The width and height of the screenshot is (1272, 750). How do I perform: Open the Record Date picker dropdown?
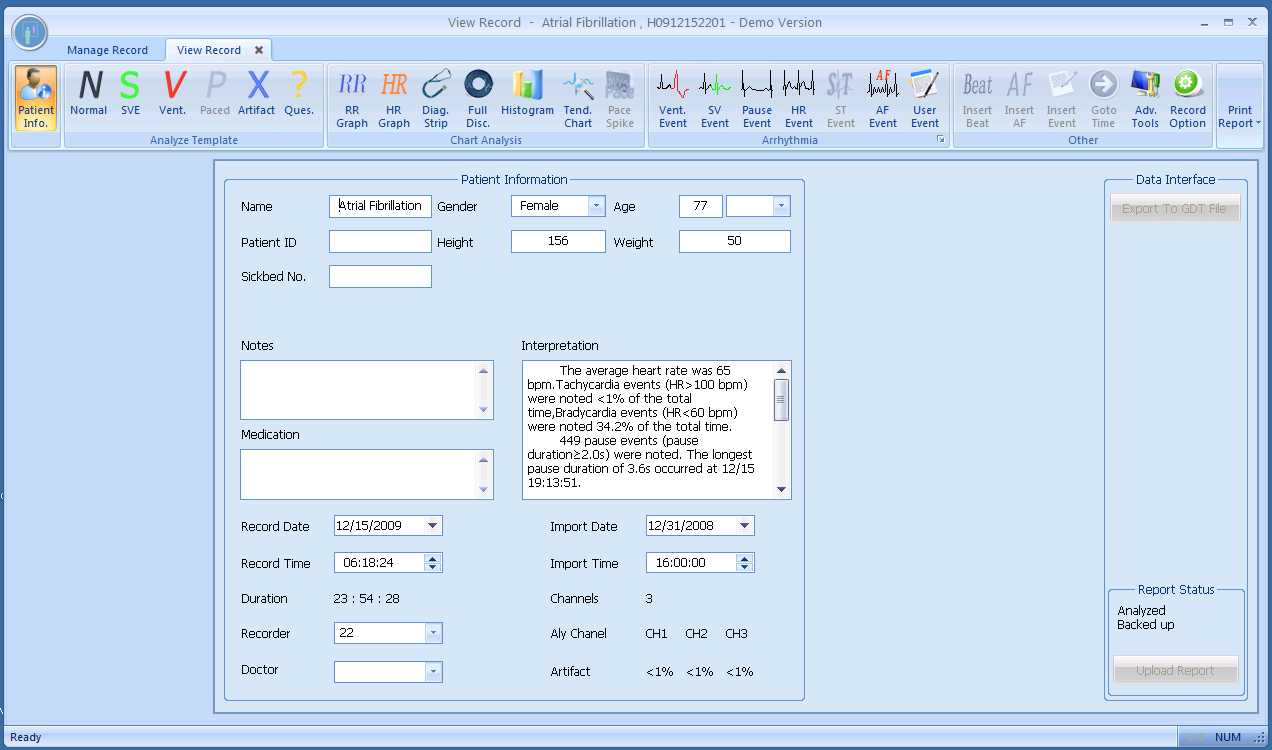click(432, 526)
